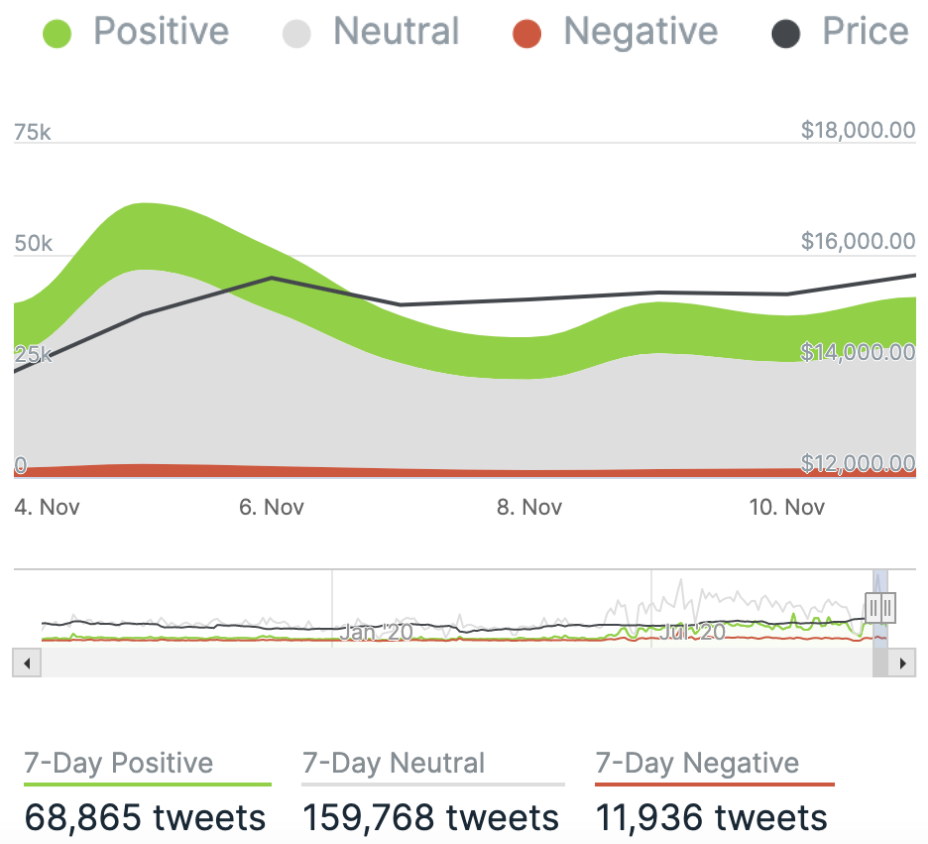Click the green Positive legend dot
The width and height of the screenshot is (928, 844).
click(x=58, y=36)
